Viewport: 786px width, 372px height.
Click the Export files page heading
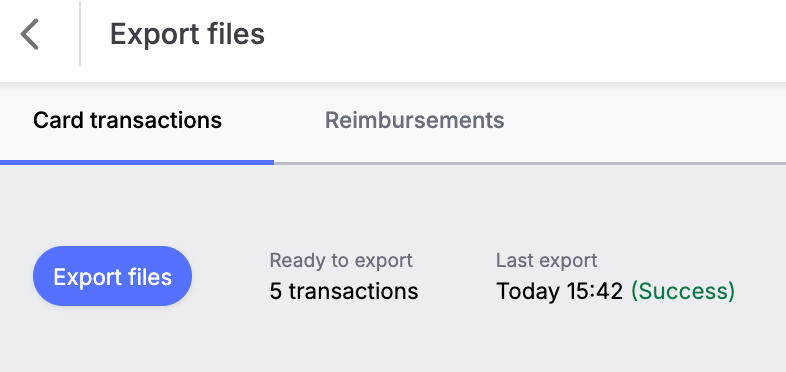coord(187,34)
